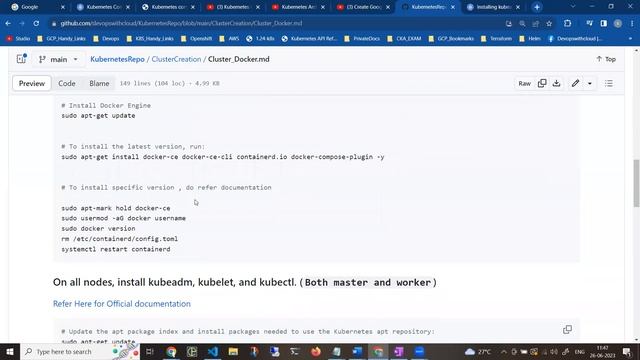640x360 pixels.
Task: Open Kubernetes API Ref bookmark
Action: pyautogui.click(x=309, y=38)
